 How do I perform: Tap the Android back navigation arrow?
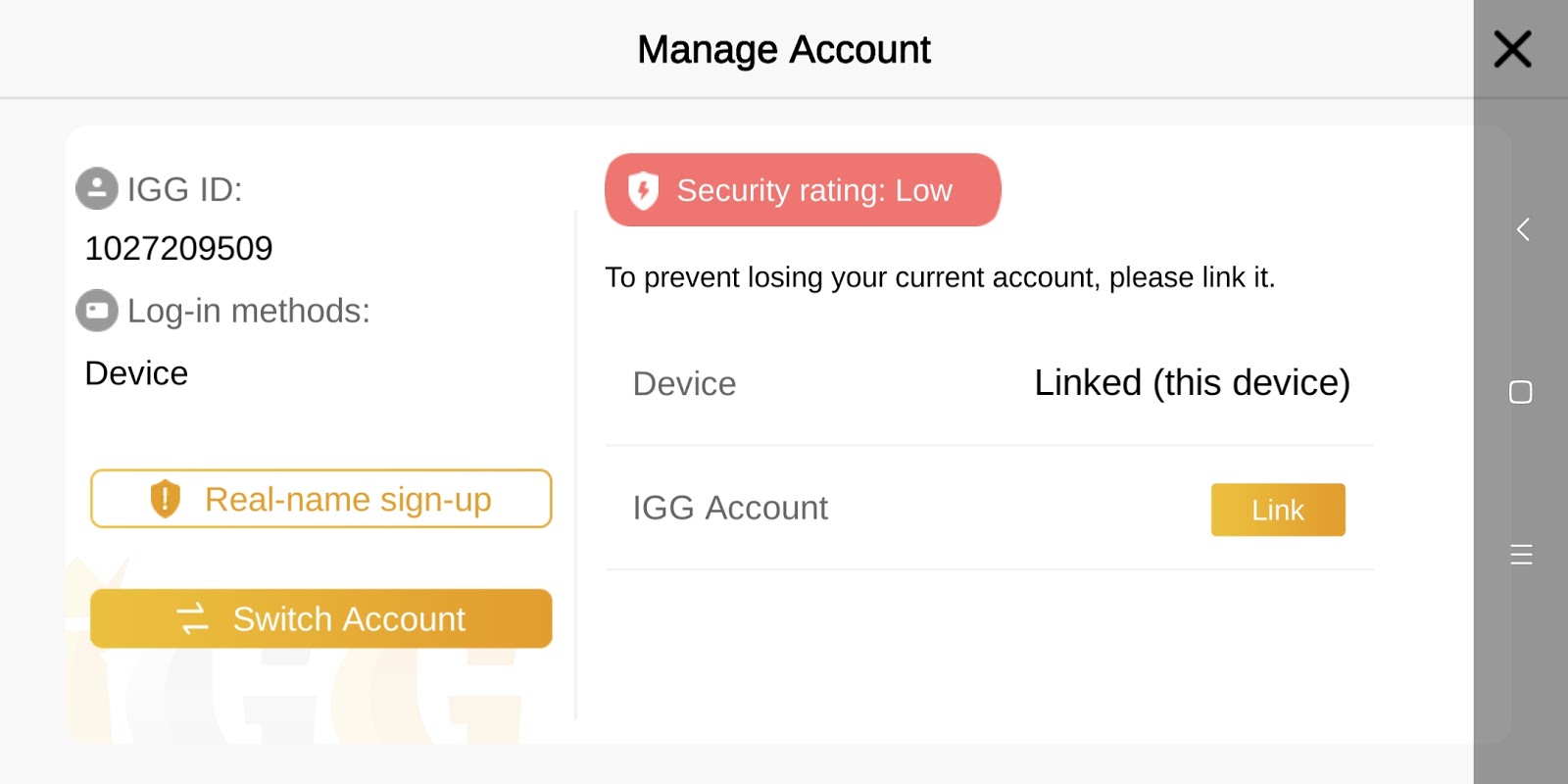[x=1522, y=229]
